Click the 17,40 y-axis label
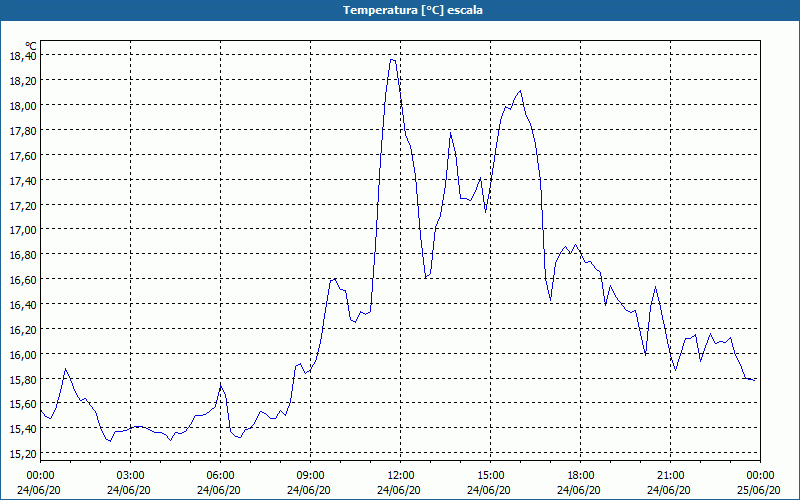800x500 pixels. pyautogui.click(x=23, y=181)
